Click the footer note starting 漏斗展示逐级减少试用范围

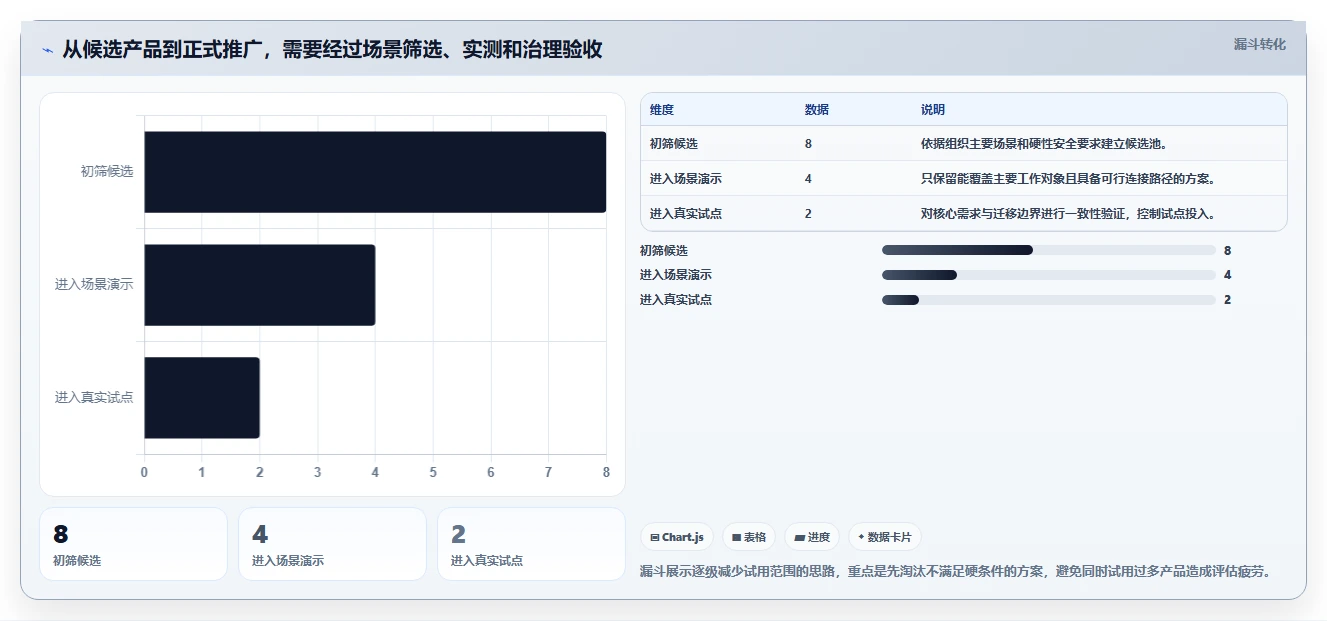pos(955,572)
